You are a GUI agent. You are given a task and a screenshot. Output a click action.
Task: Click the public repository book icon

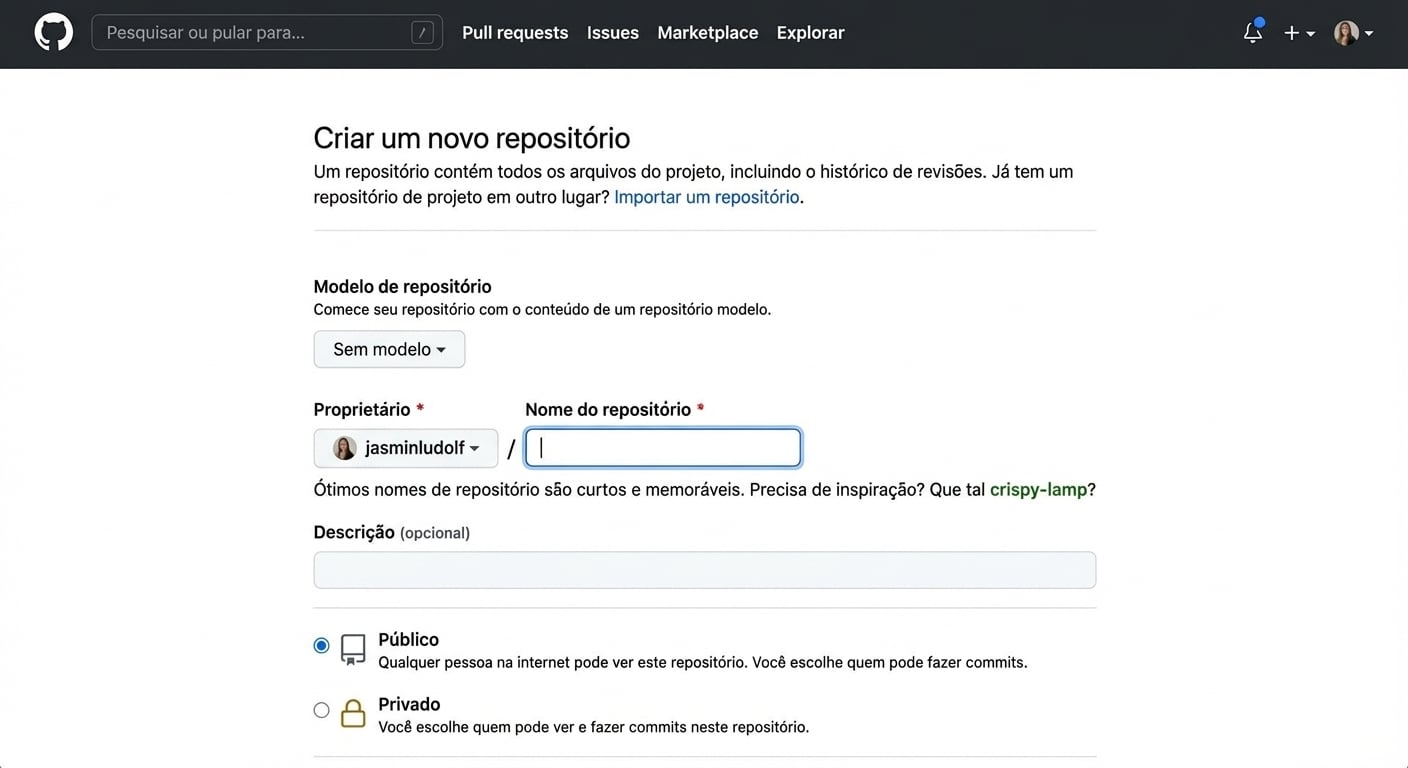(x=353, y=650)
